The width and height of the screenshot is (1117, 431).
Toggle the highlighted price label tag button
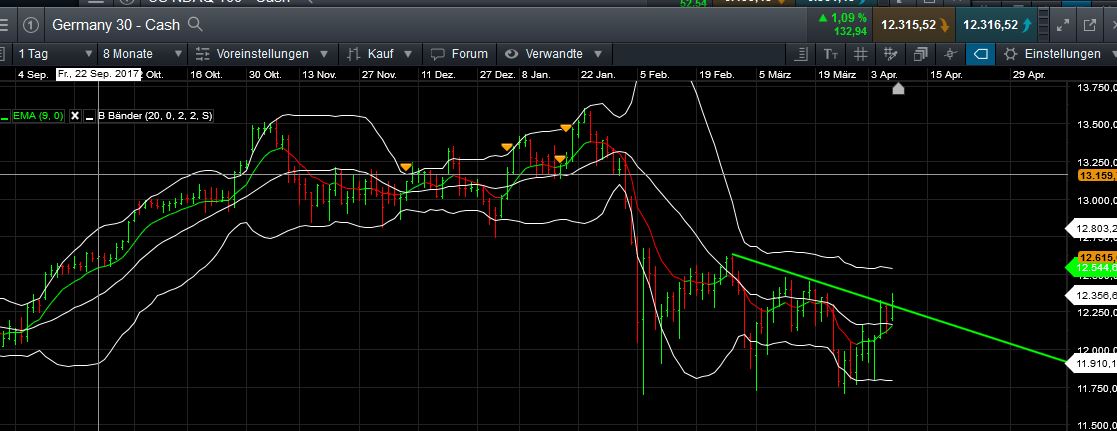pyautogui.click(x=980, y=53)
